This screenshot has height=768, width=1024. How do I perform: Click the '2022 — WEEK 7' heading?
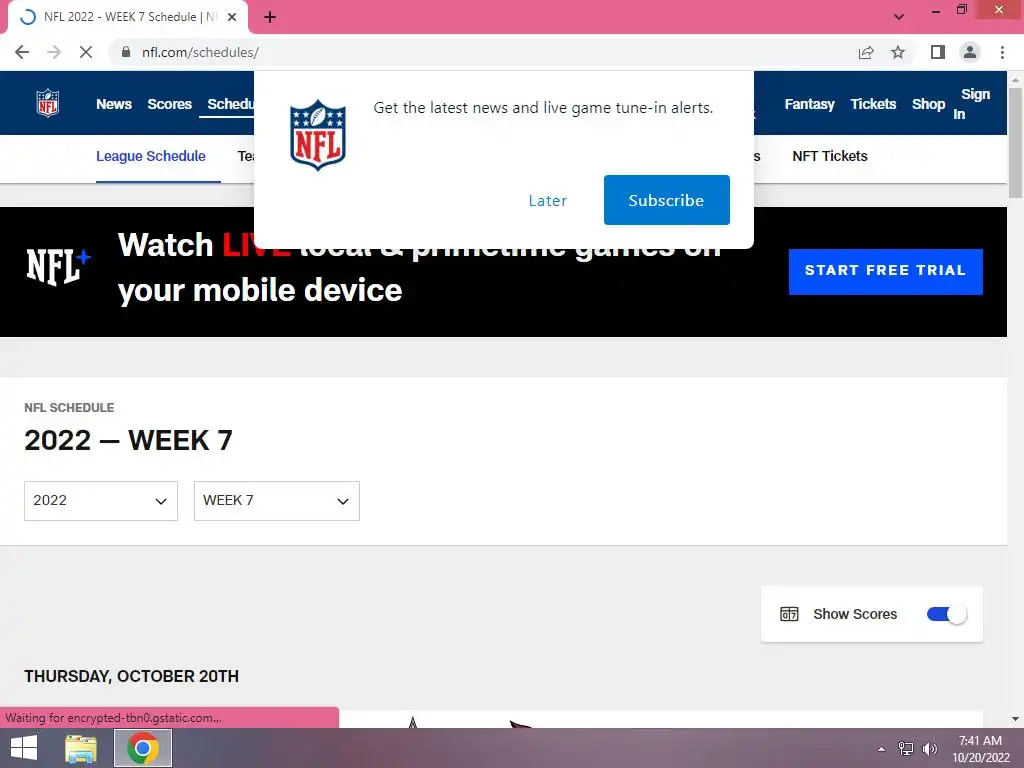tap(128, 440)
